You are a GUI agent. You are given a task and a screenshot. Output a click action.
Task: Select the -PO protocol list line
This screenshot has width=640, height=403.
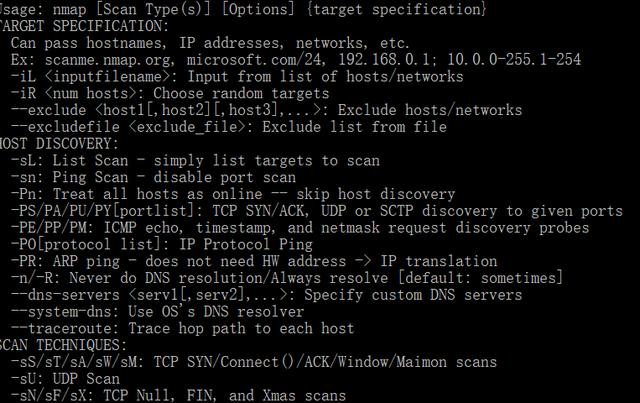tap(162, 244)
